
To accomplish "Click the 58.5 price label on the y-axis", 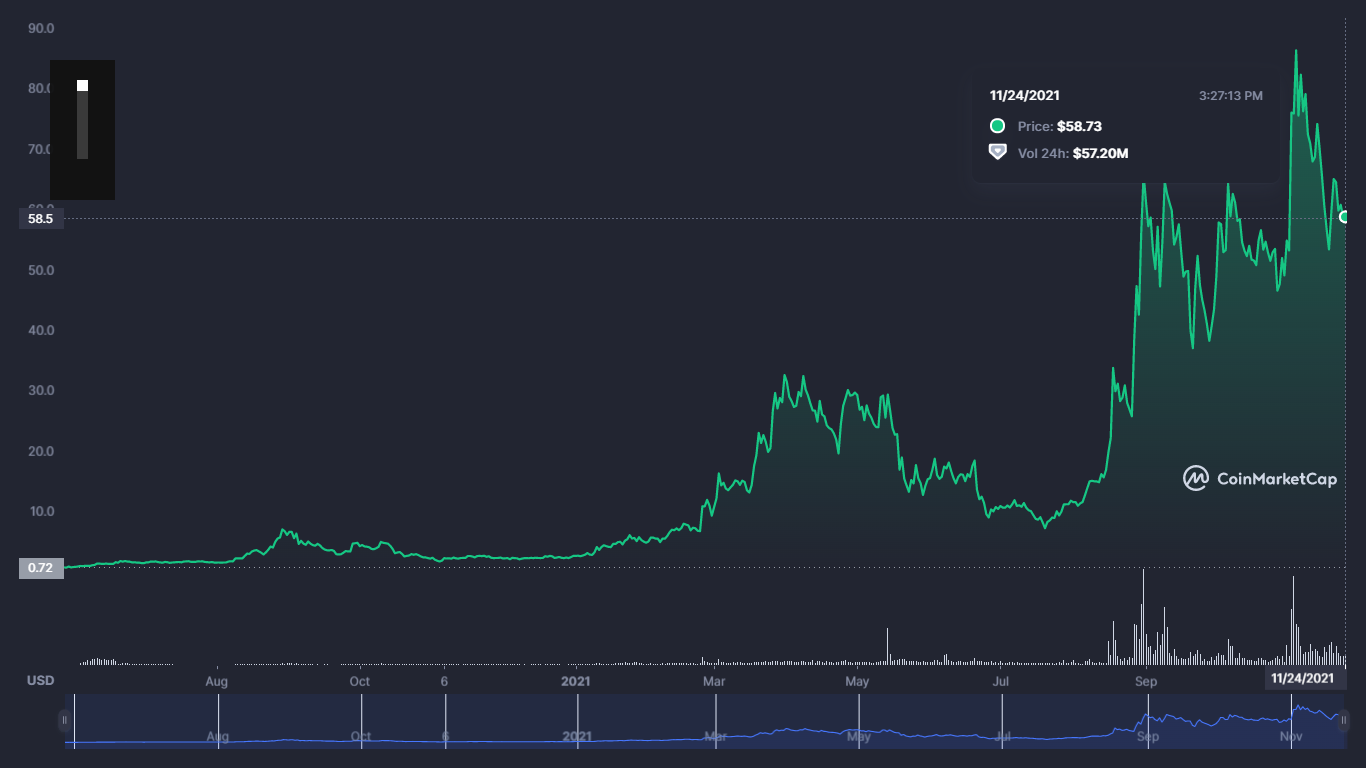I will pyautogui.click(x=40, y=218).
